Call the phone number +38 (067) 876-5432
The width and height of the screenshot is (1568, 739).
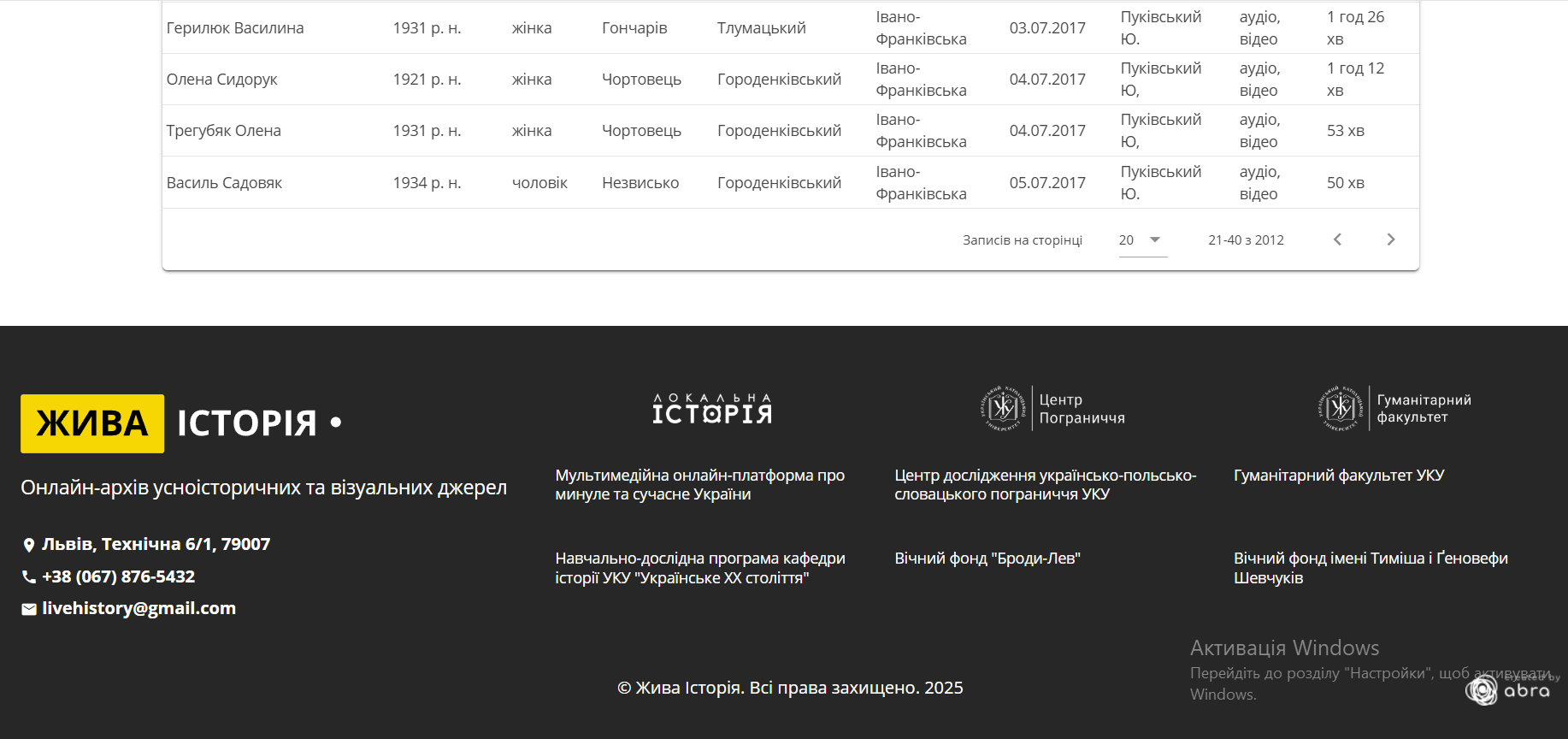point(118,576)
